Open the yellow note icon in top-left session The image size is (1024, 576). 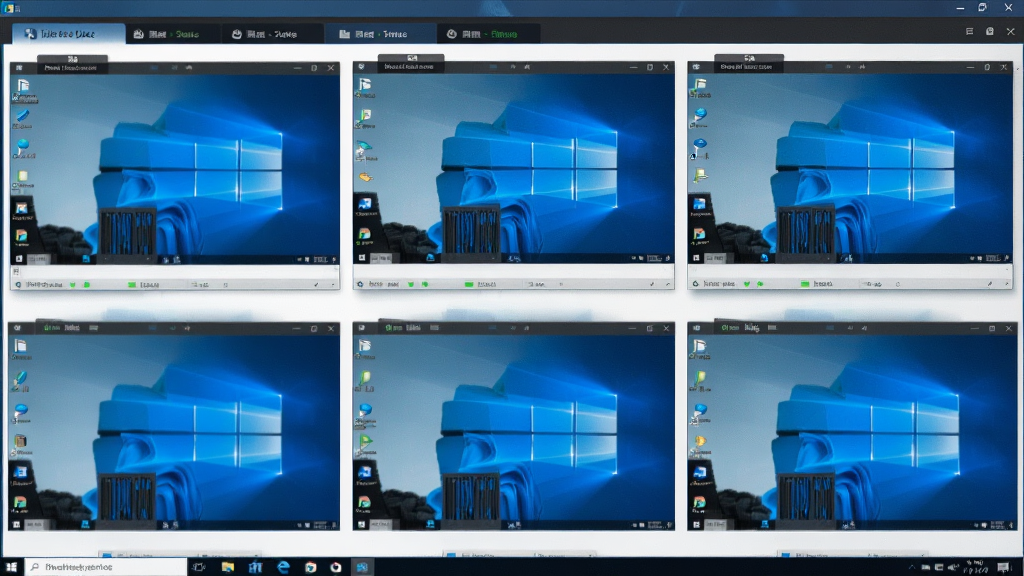point(23,178)
